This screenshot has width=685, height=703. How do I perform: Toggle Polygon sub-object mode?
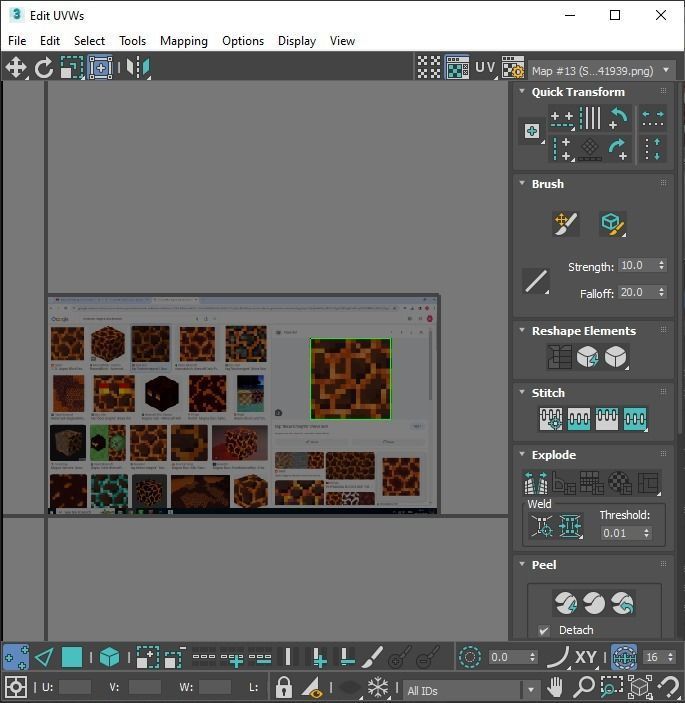72,658
